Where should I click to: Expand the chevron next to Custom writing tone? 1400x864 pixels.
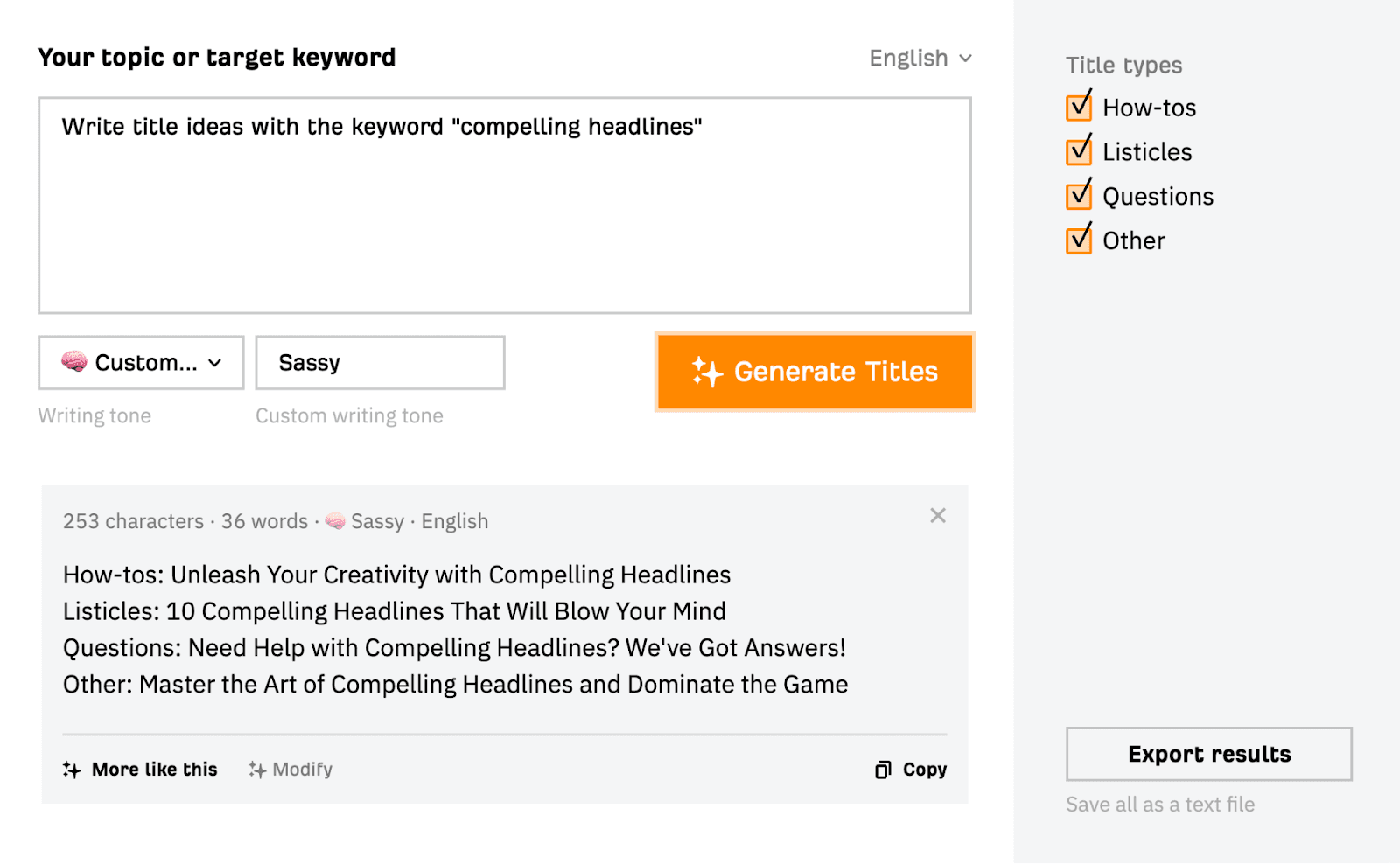(214, 362)
